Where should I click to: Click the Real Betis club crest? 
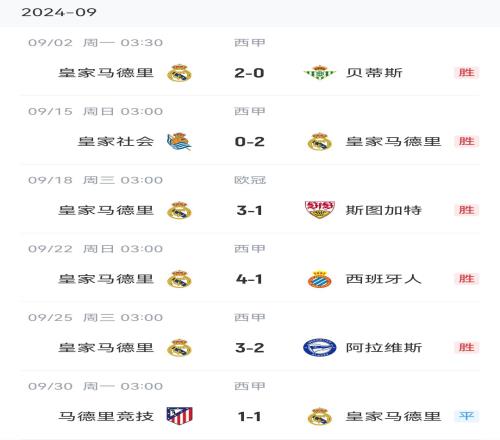[320, 73]
